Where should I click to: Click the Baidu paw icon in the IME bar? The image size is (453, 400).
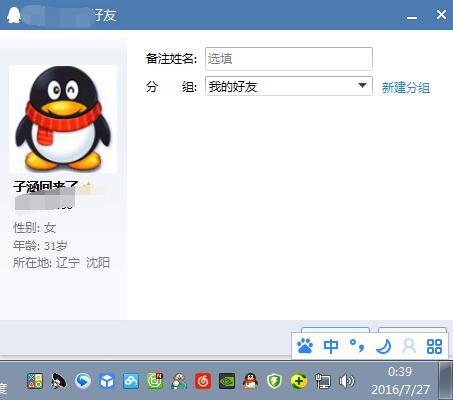pyautogui.click(x=305, y=346)
